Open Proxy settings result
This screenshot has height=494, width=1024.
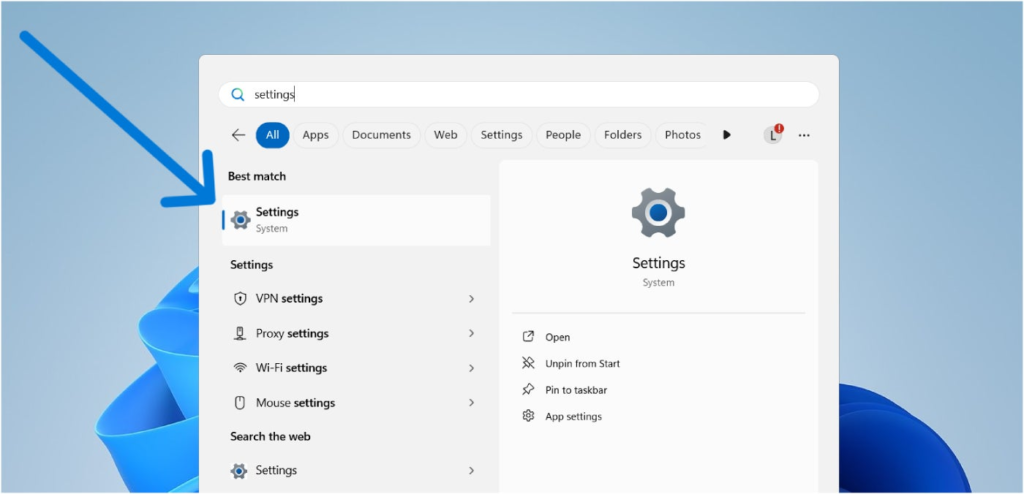(356, 333)
